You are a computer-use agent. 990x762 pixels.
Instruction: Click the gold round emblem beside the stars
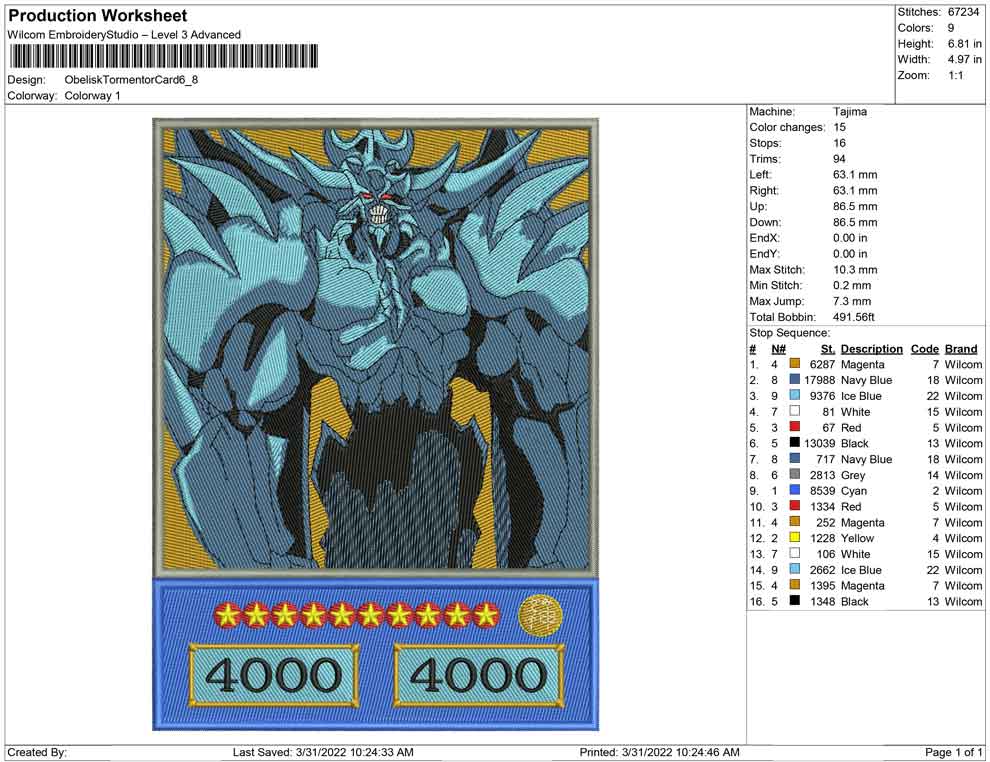pos(540,615)
